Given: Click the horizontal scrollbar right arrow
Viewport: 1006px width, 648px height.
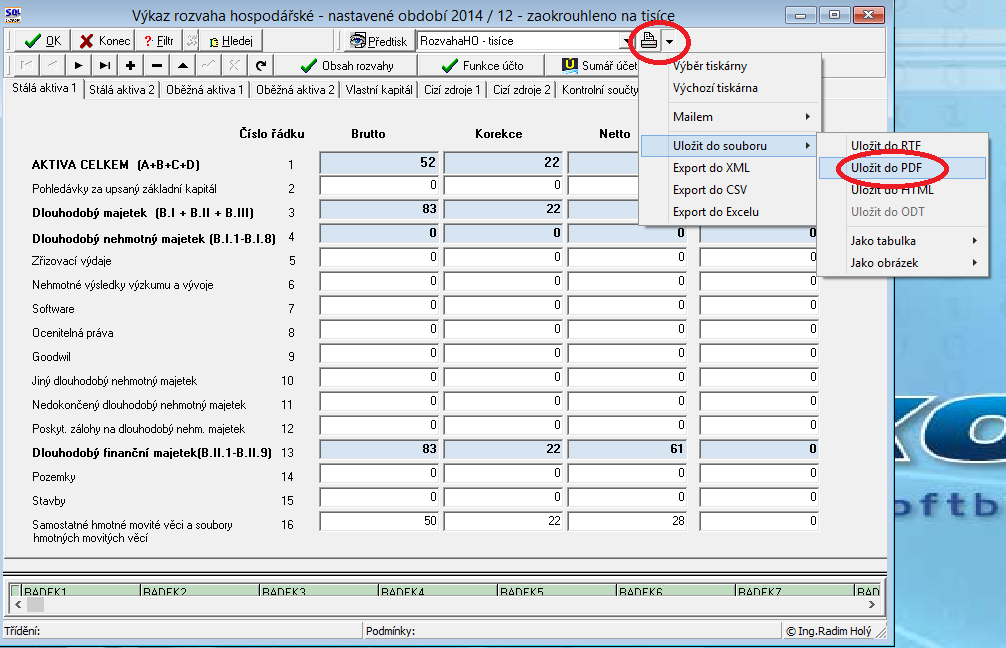Looking at the screenshot, I should 871,604.
